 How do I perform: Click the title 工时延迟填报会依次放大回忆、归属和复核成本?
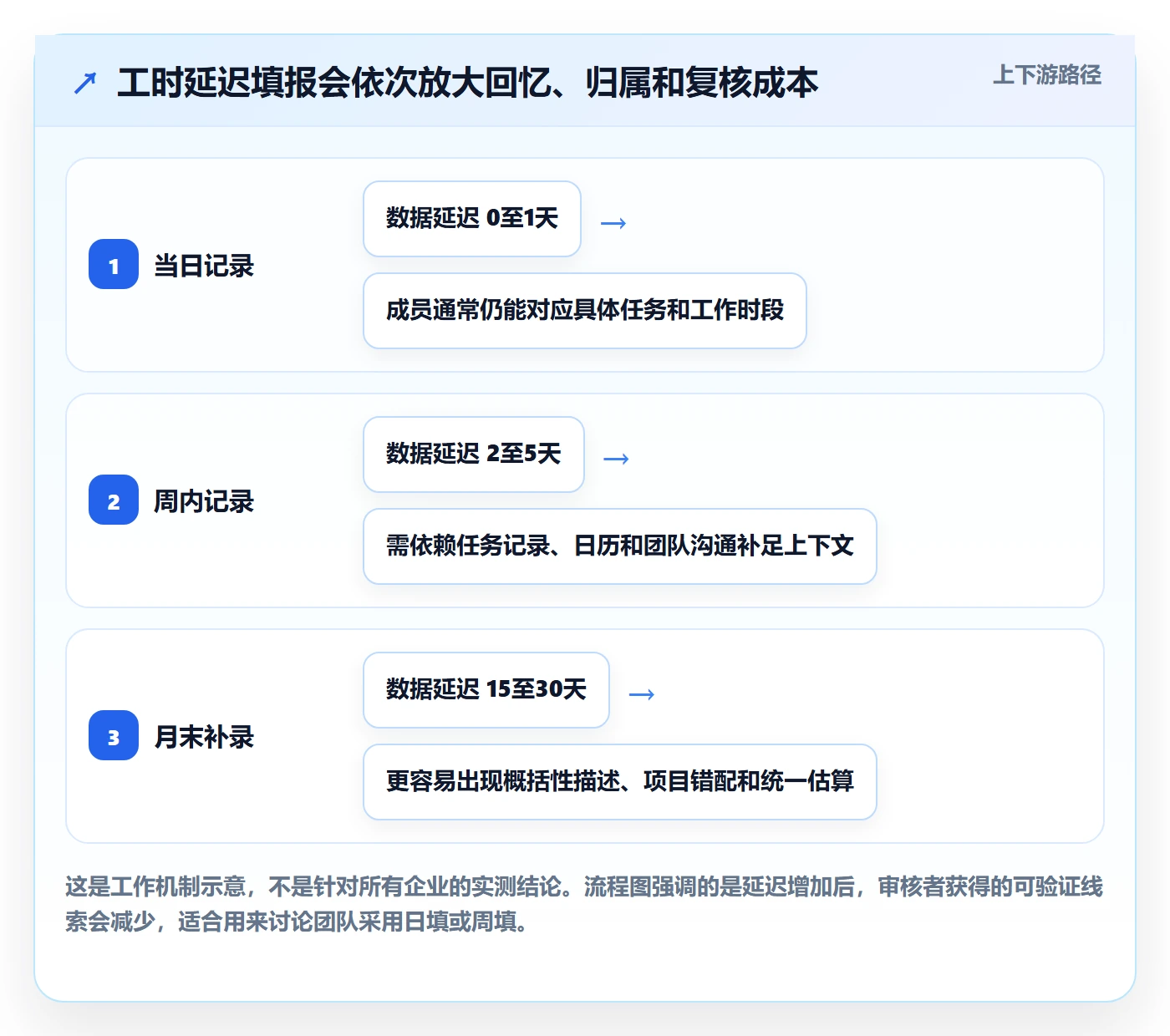pyautogui.click(x=467, y=83)
